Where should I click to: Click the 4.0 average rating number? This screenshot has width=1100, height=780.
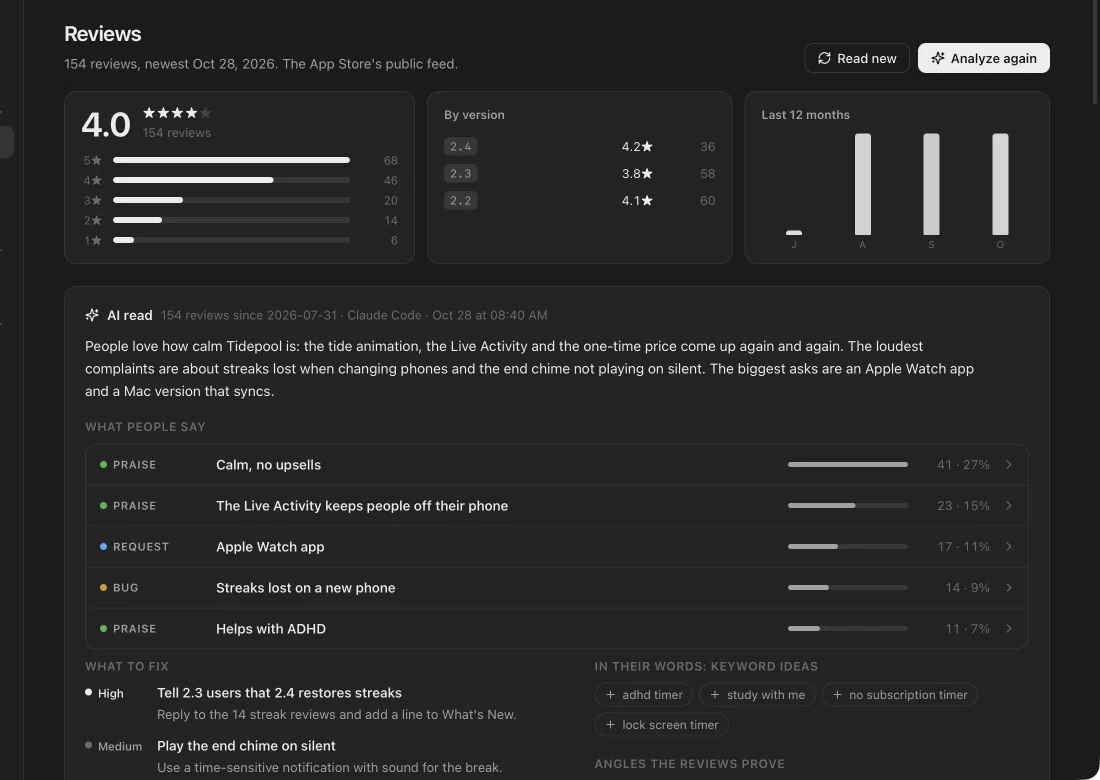pos(106,125)
